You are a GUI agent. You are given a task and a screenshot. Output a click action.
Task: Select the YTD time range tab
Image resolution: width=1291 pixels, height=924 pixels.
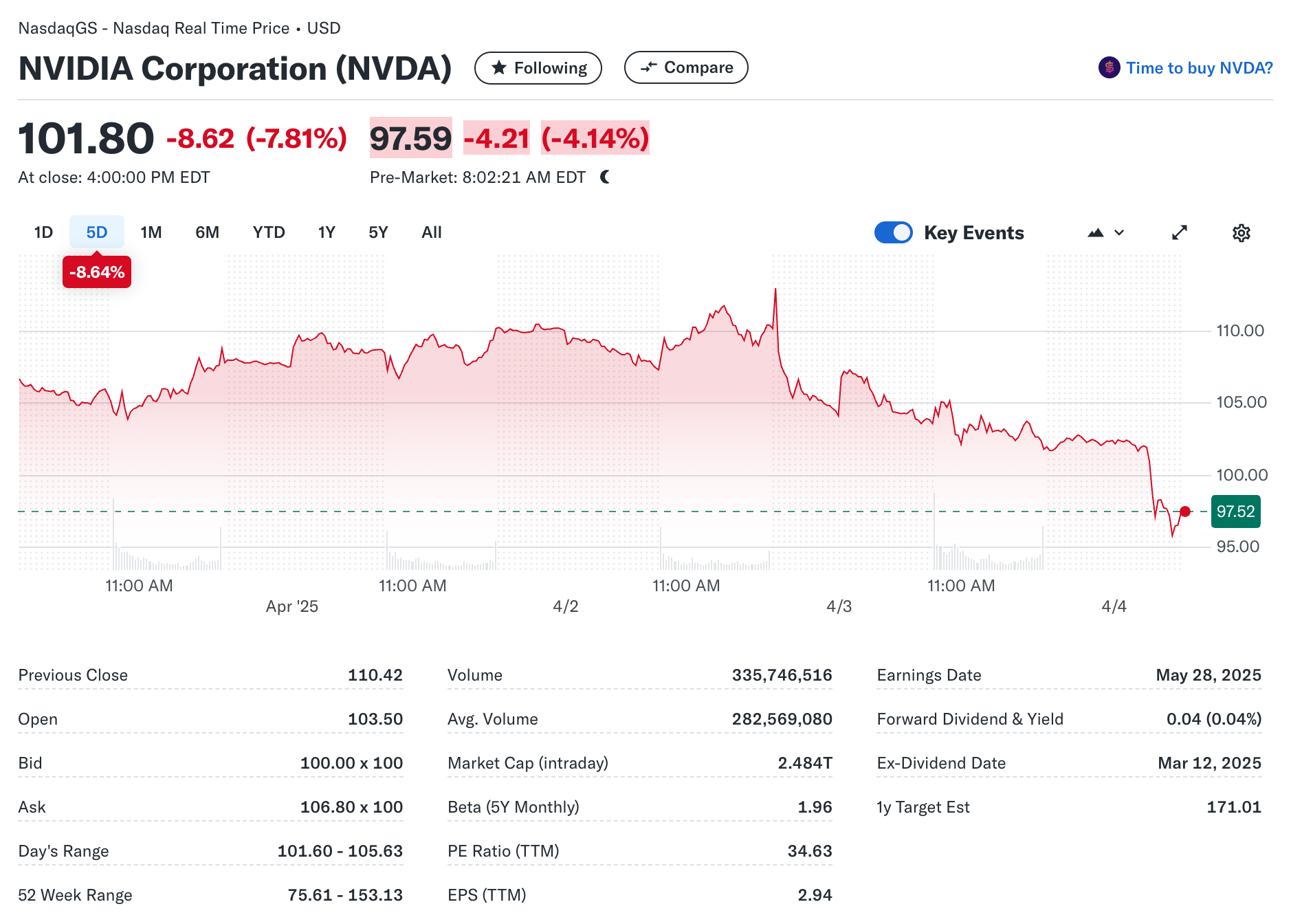(x=269, y=232)
